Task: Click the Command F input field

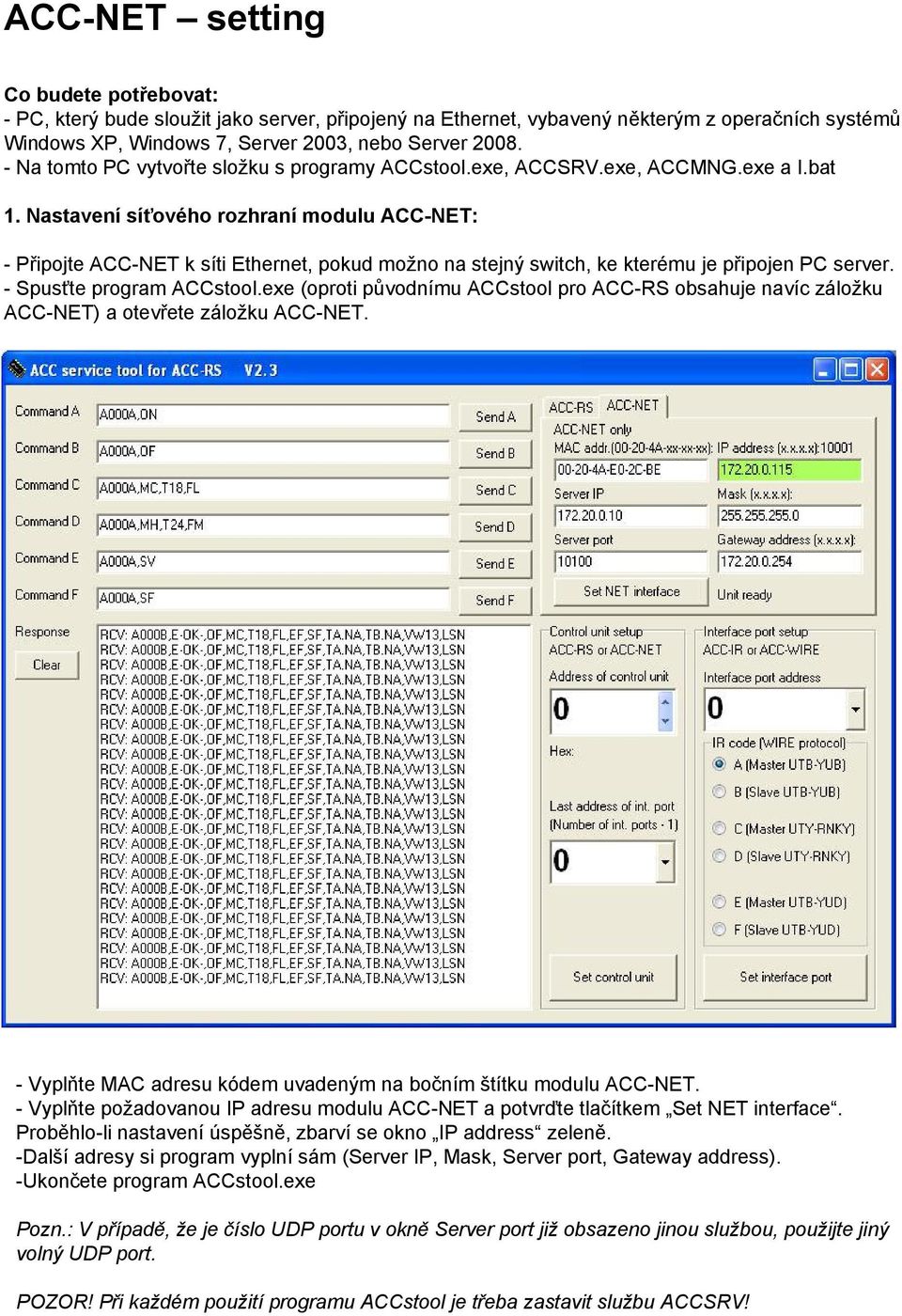Action: (273, 598)
